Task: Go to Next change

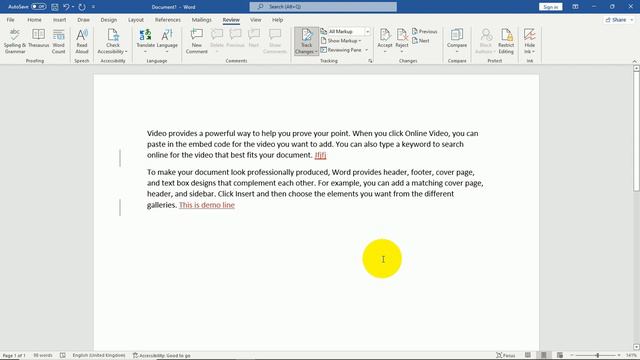Action: pos(421,41)
